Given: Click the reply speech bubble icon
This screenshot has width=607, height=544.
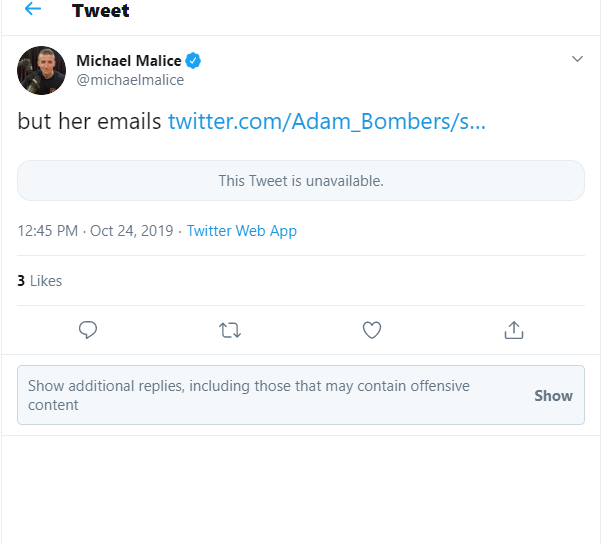Looking at the screenshot, I should 88,330.
